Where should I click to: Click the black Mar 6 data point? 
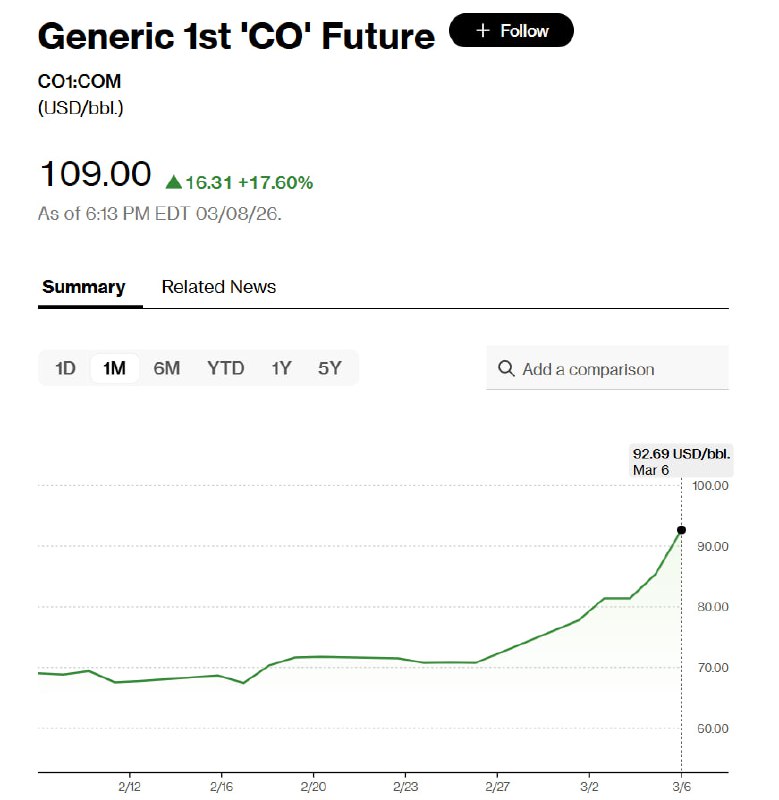(x=681, y=530)
